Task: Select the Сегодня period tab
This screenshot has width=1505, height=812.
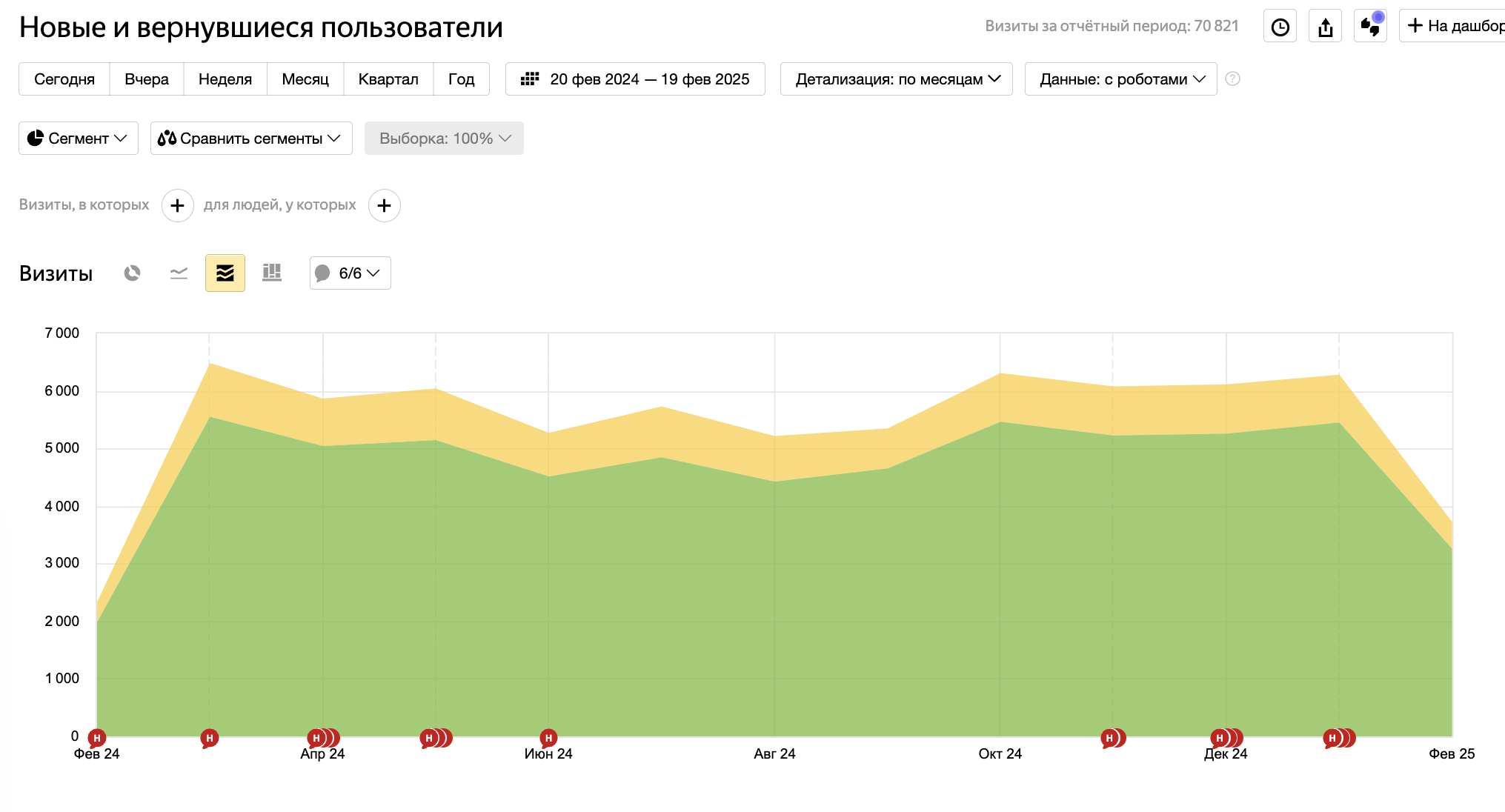Action: tap(64, 79)
